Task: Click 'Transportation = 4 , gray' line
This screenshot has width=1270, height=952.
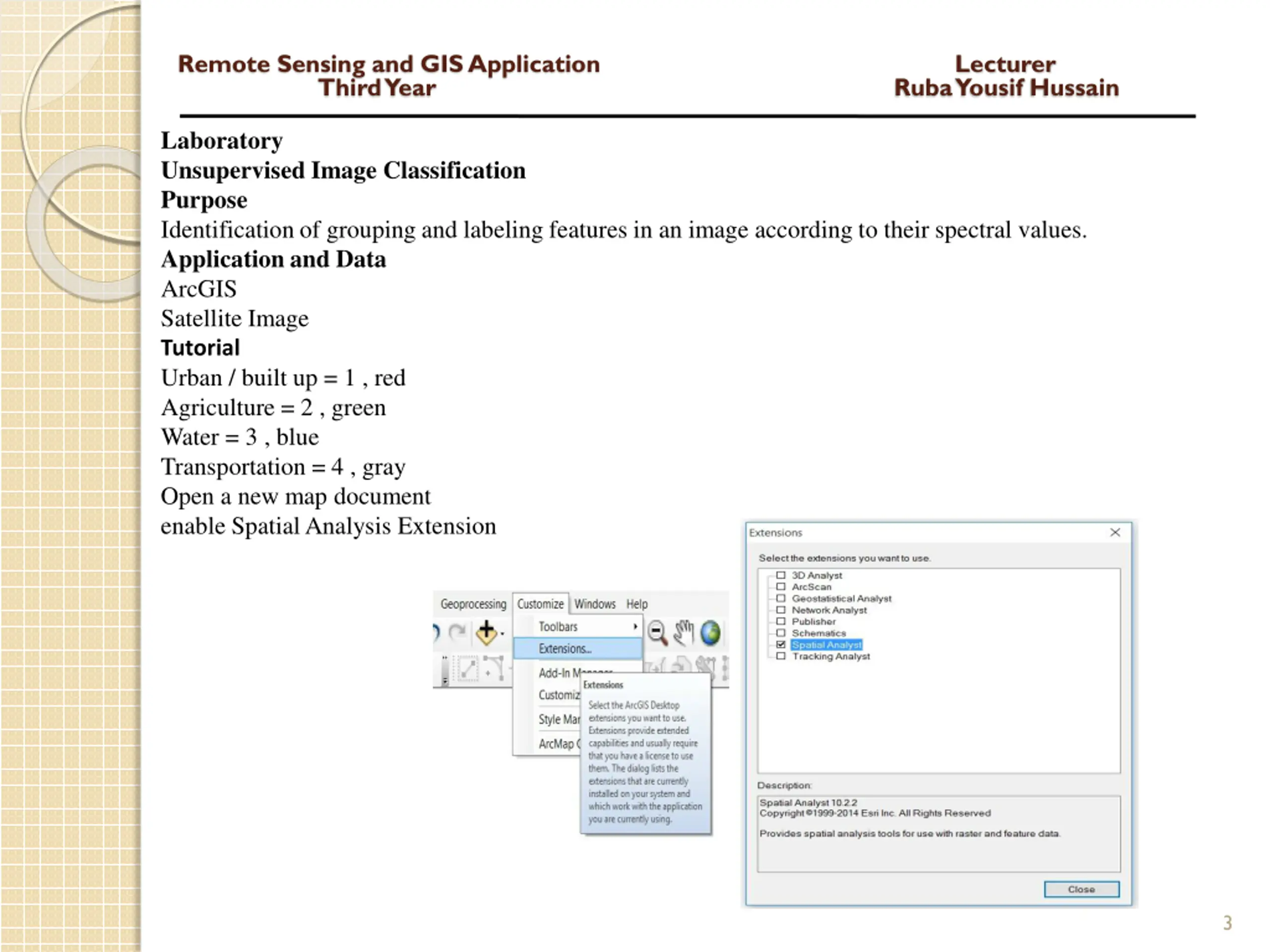Action: coord(283,467)
